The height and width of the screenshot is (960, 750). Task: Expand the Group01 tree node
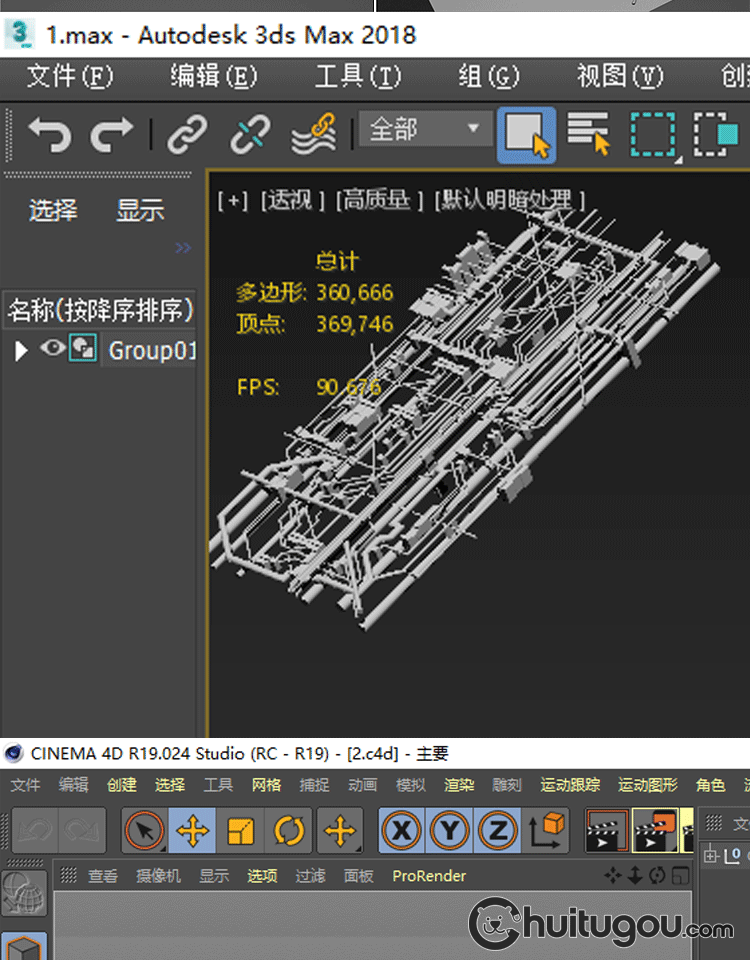pos(20,350)
